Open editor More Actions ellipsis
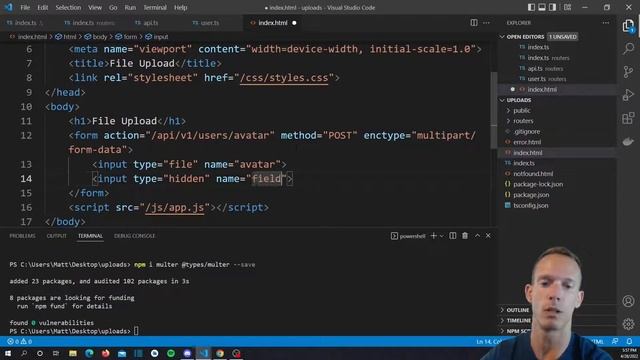This screenshot has height=360, width=640. coord(487,23)
